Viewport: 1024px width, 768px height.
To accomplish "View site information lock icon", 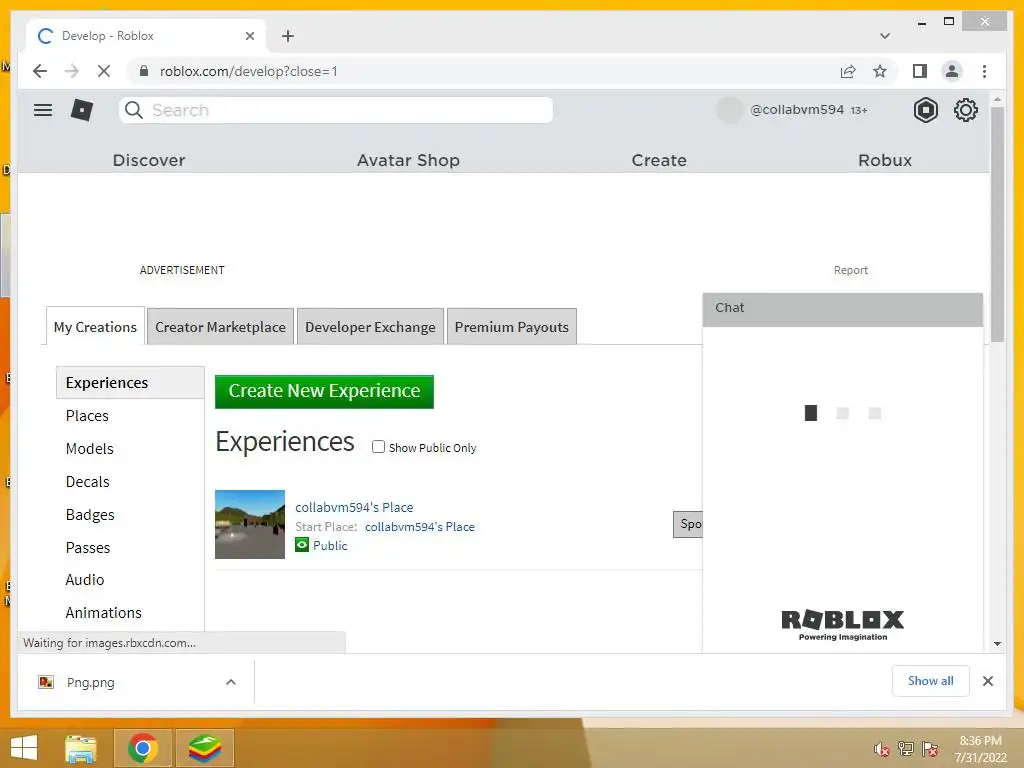I will (x=144, y=71).
